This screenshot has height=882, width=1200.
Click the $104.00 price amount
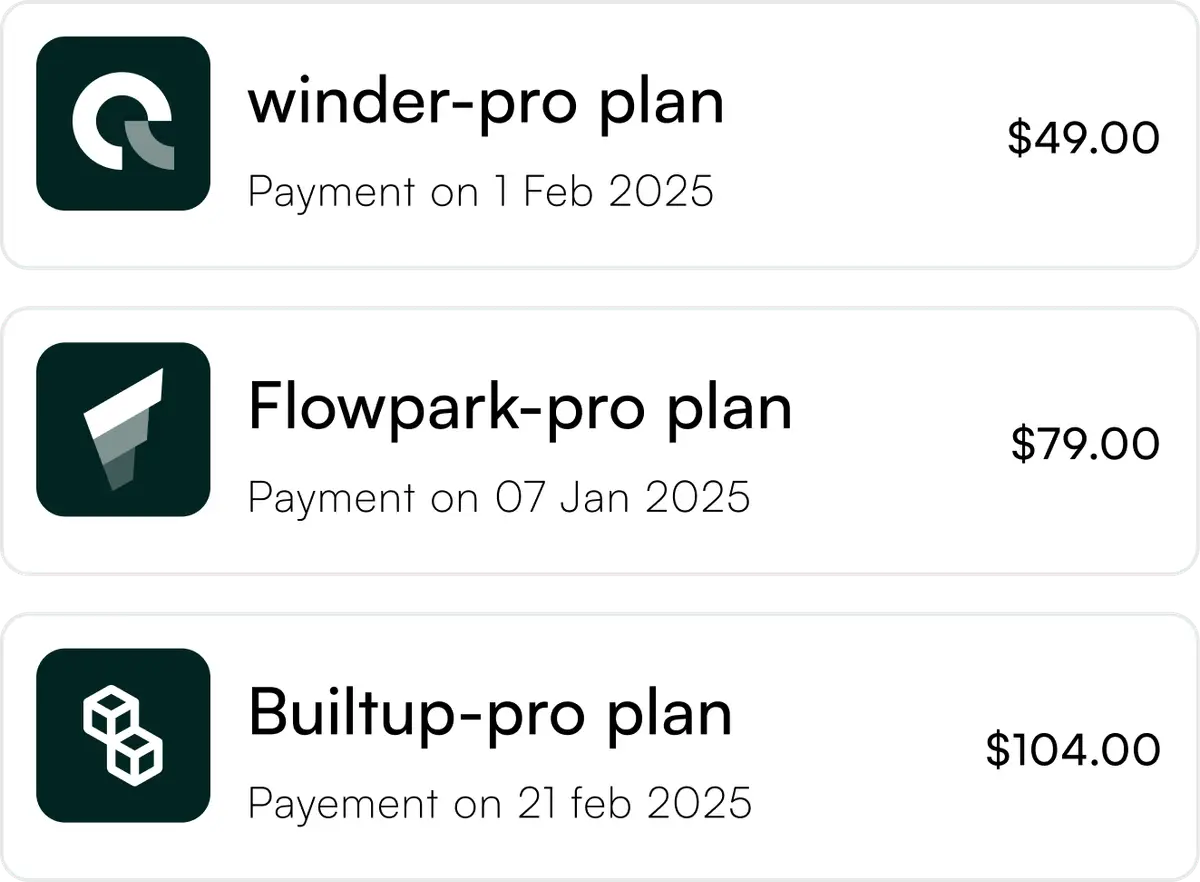1072,750
